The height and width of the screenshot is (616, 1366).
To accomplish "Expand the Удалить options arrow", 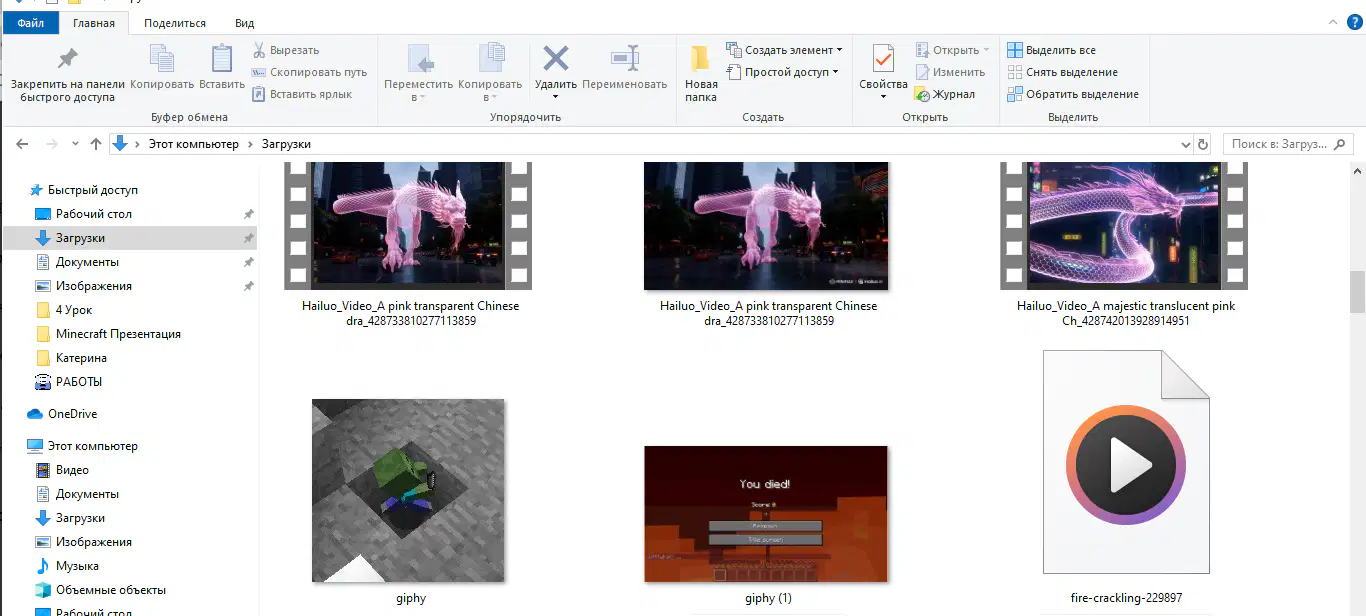I will pyautogui.click(x=555, y=97).
